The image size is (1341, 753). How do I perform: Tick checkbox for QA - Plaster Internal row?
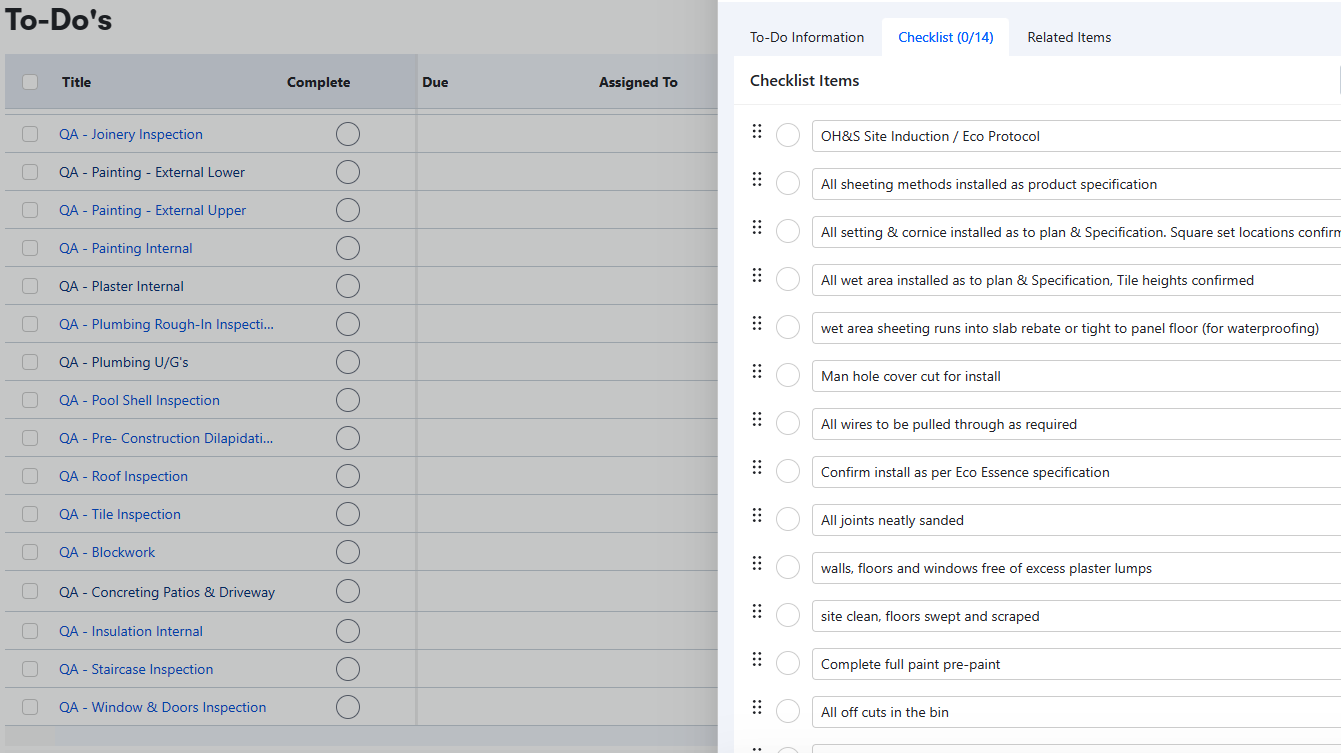(x=30, y=286)
